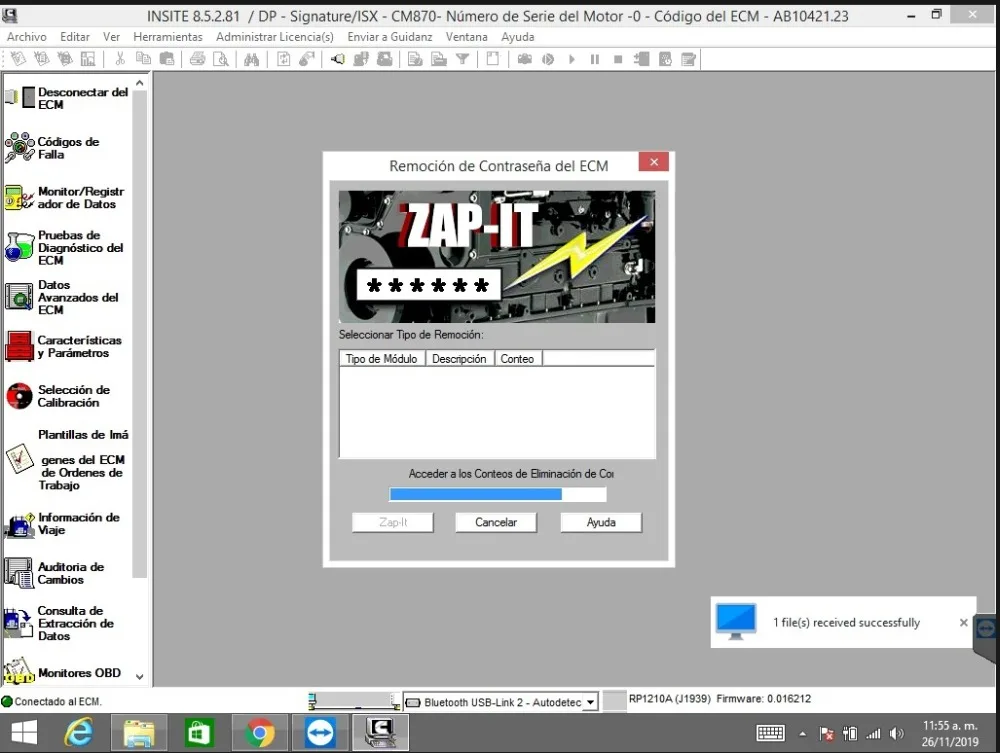Open the on-screen keyboard tray icon
Screen dimensions: 1000x753
770,733
